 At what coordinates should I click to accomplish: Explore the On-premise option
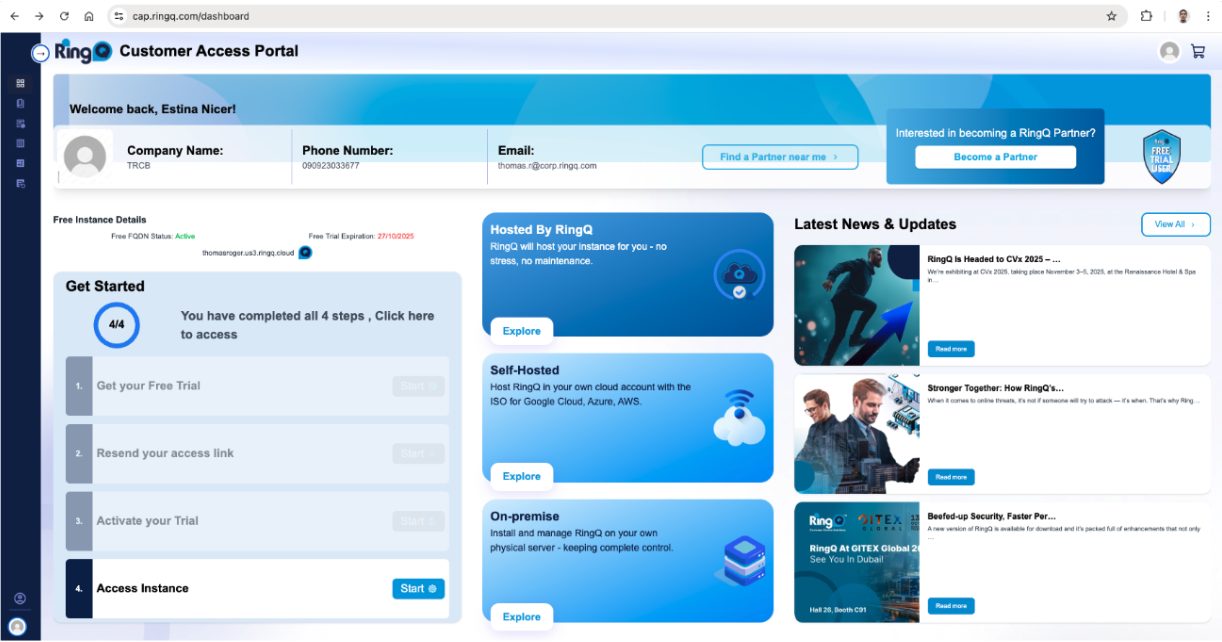(521, 616)
